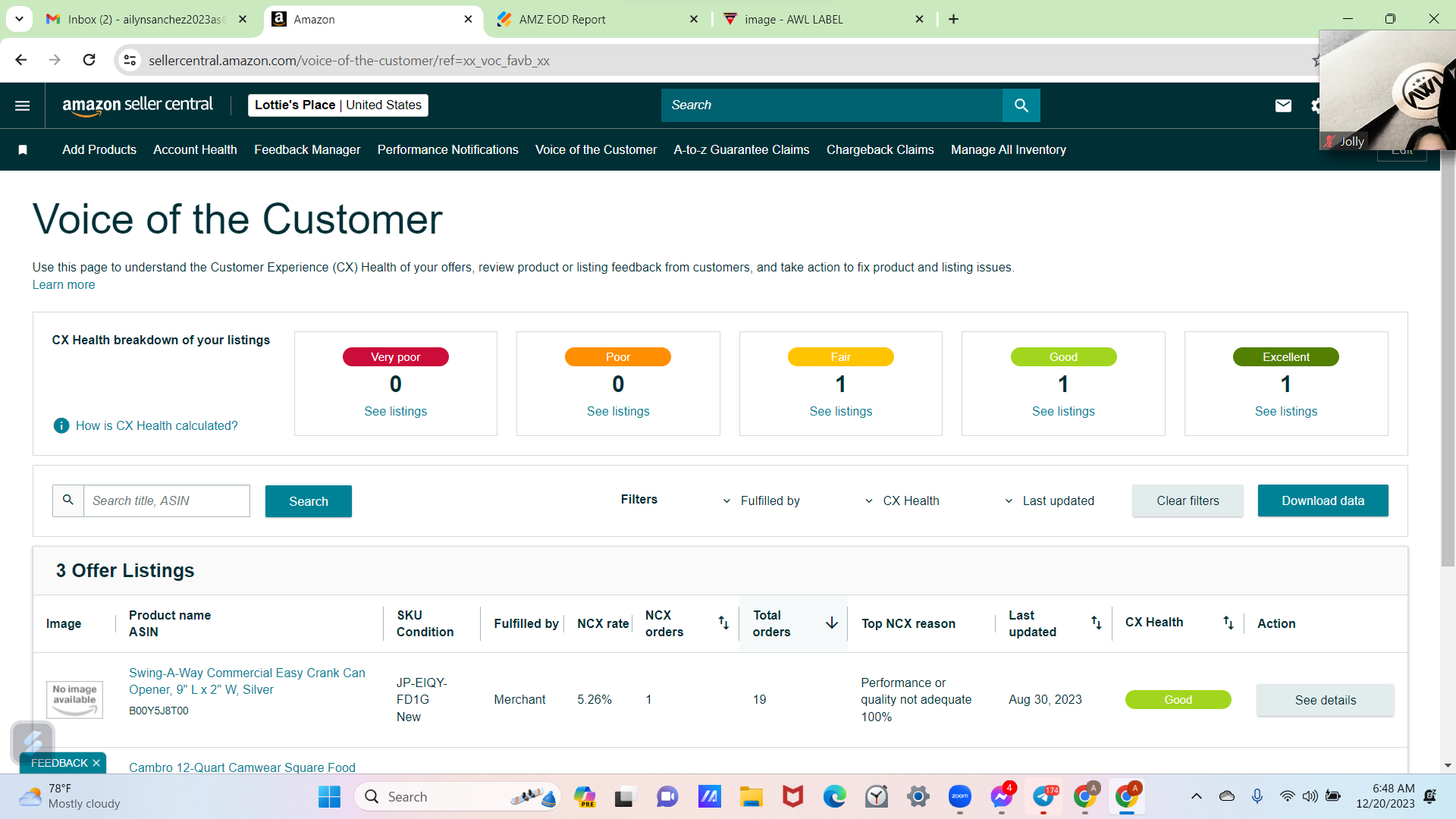Click the Windows Start button

(329, 797)
